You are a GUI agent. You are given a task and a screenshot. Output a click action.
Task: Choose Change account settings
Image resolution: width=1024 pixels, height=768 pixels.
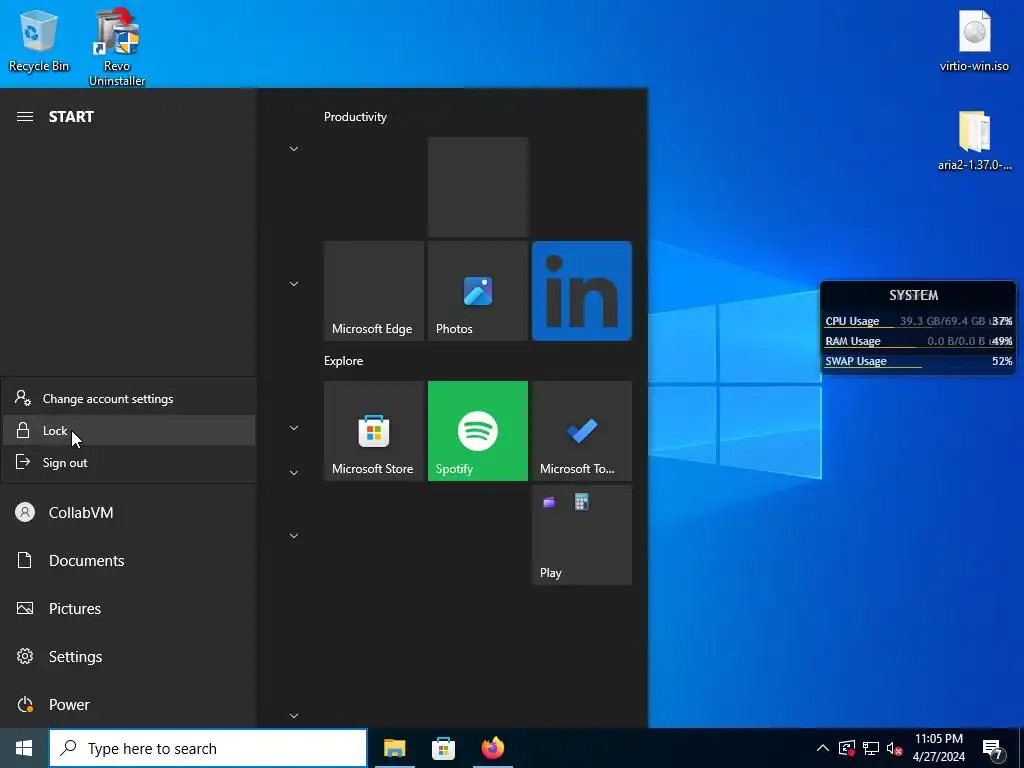pos(129,398)
